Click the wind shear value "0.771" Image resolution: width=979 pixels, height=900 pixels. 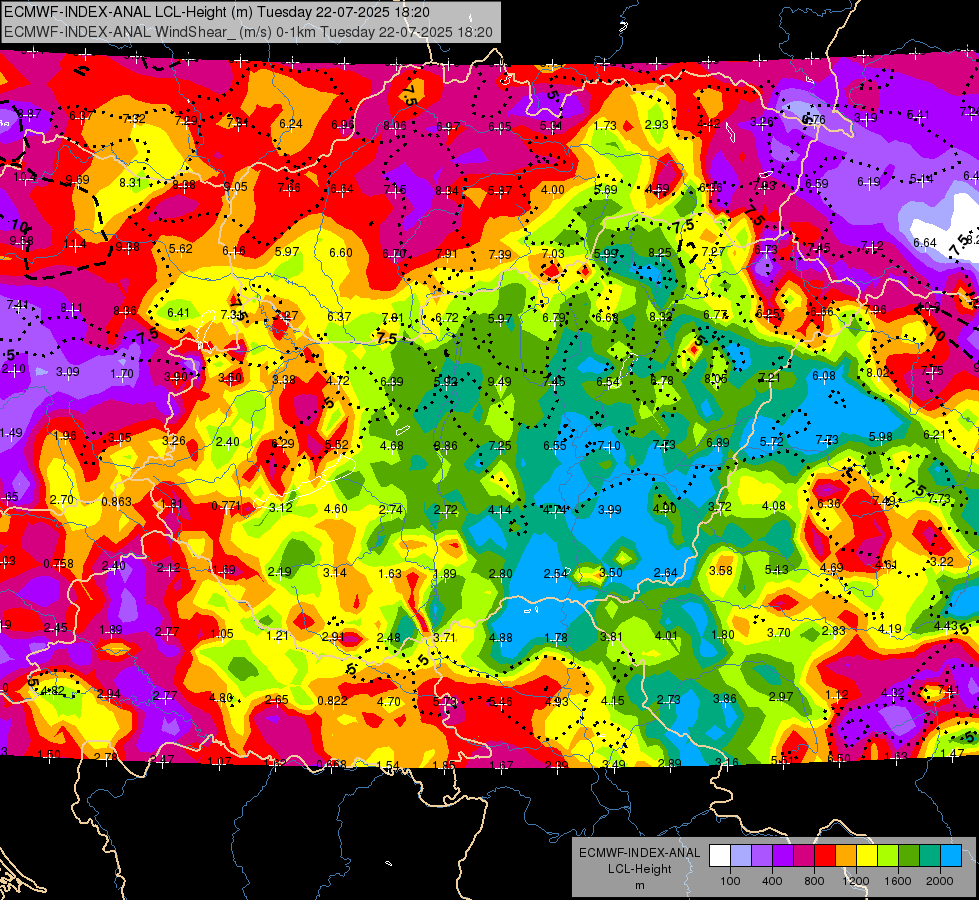pyautogui.click(x=226, y=505)
